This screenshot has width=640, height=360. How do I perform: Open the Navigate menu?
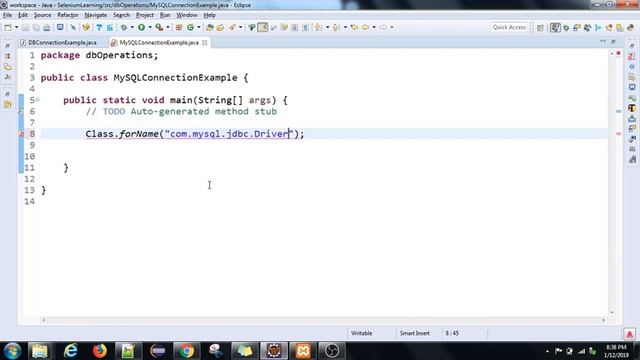96,15
